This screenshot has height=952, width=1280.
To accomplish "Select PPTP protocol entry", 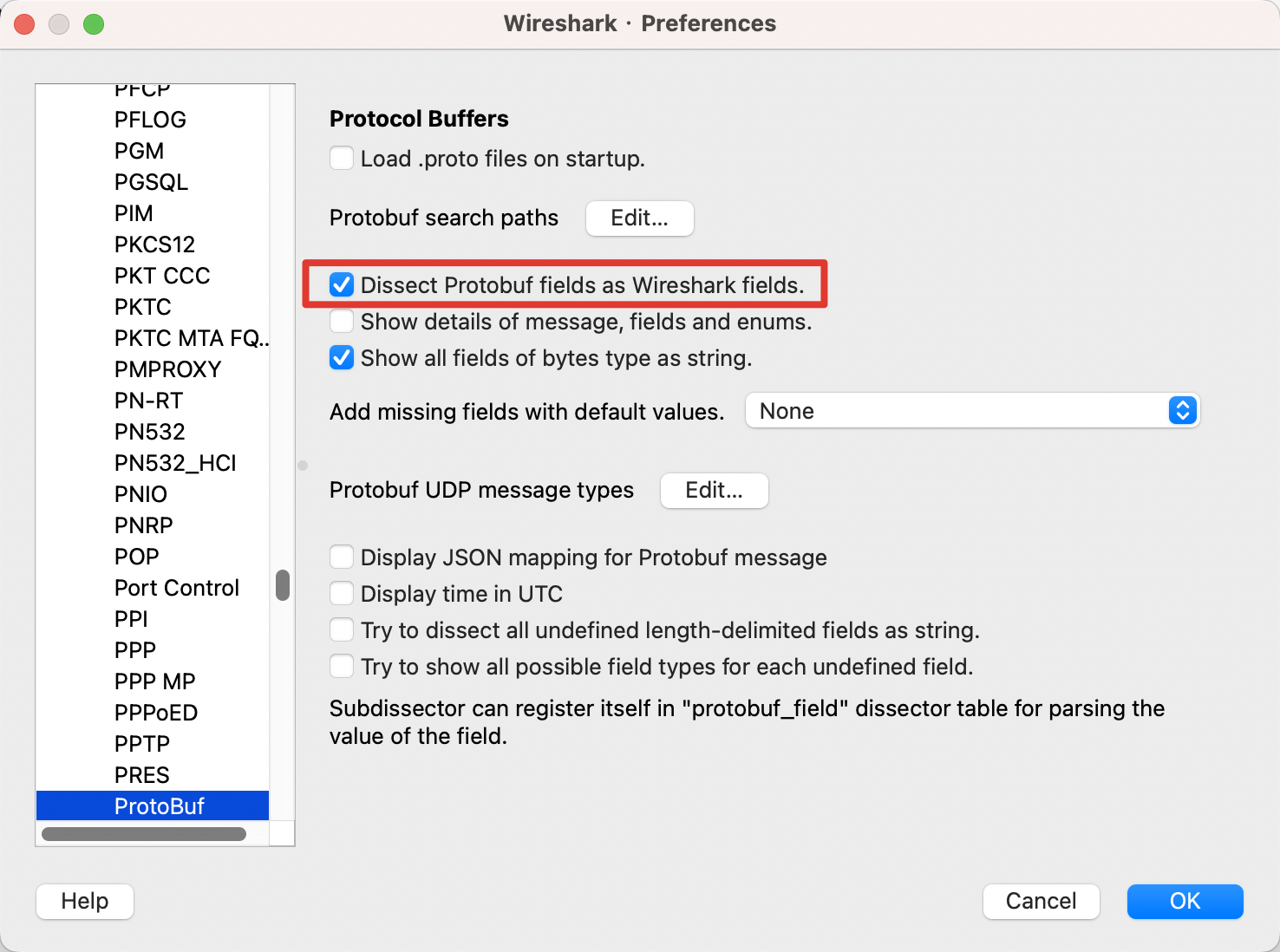I will 153,744.
